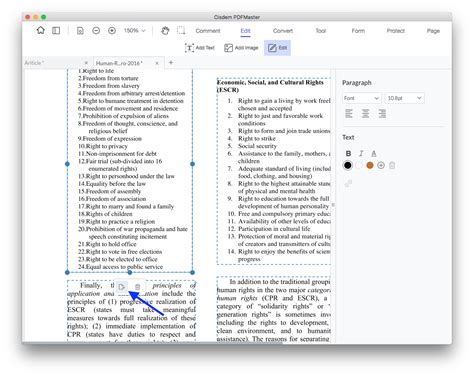
Task: Click the copy icon on text block toolbar
Action: point(122,287)
